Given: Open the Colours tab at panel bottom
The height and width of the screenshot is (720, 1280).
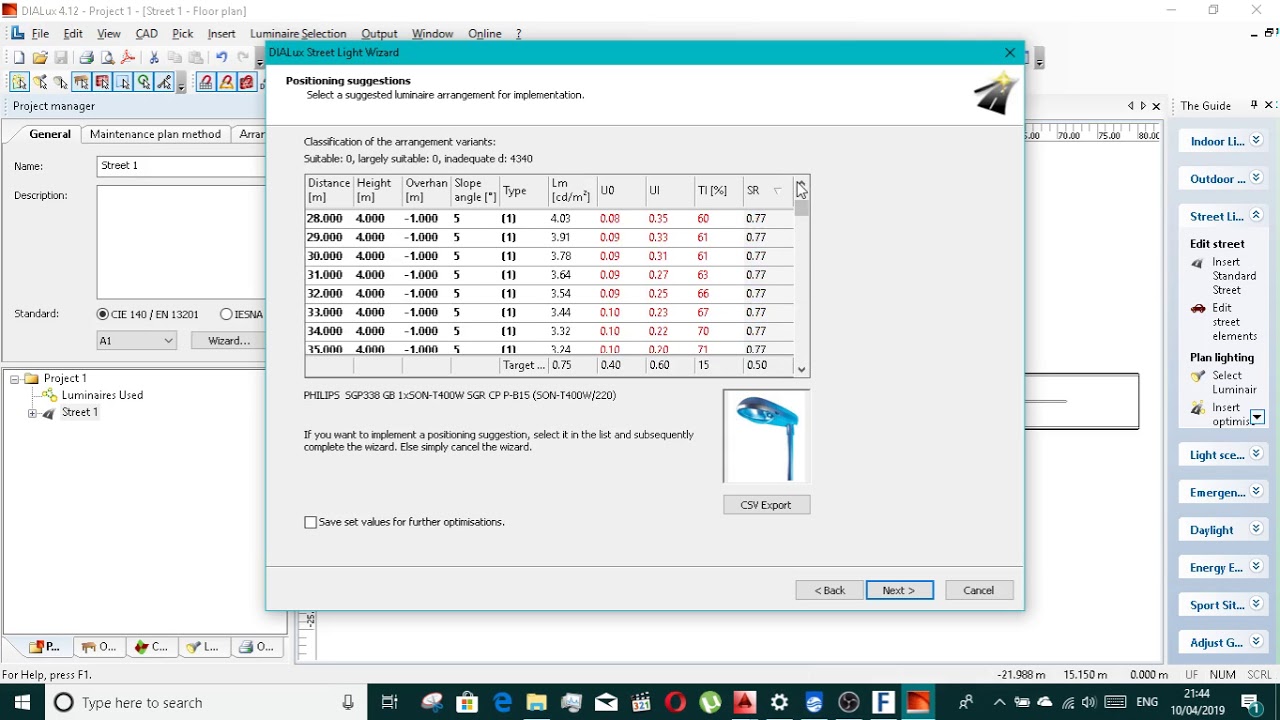Looking at the screenshot, I should (x=151, y=647).
